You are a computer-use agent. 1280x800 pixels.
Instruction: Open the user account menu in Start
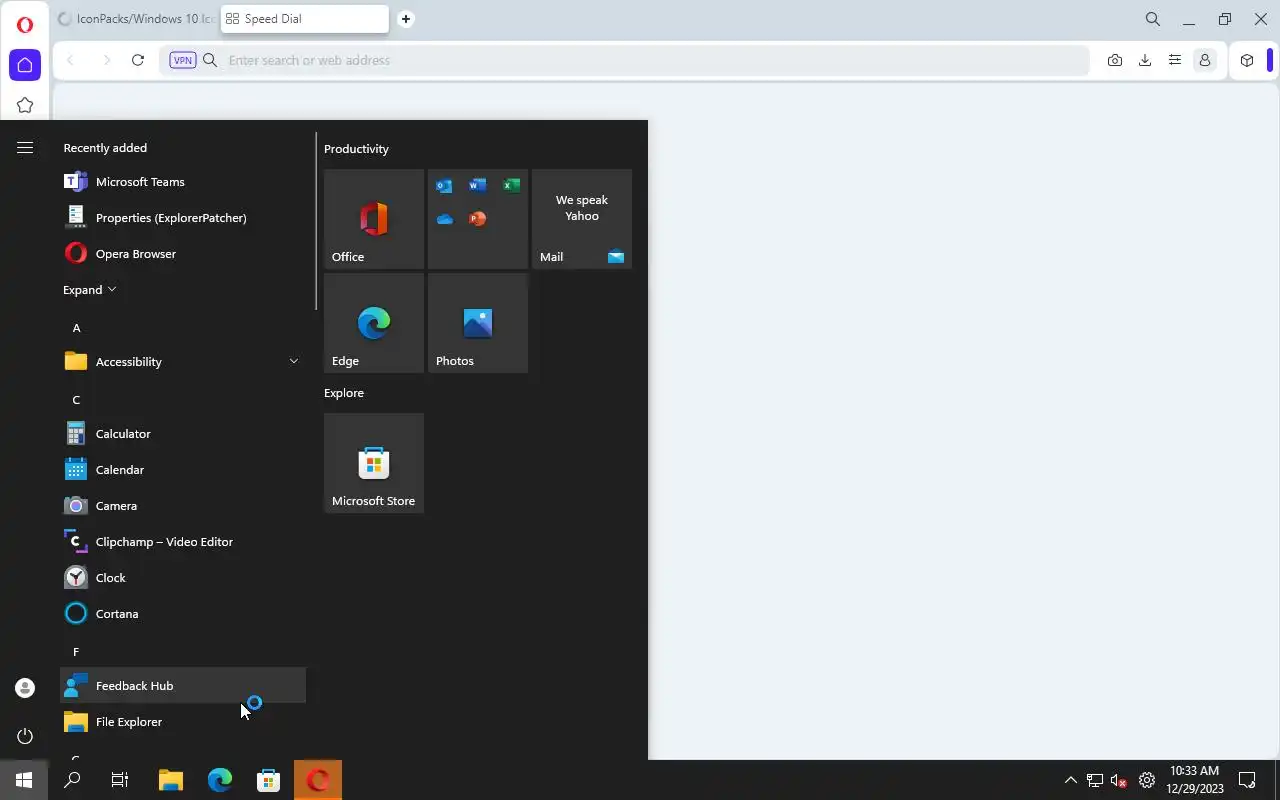[25, 688]
